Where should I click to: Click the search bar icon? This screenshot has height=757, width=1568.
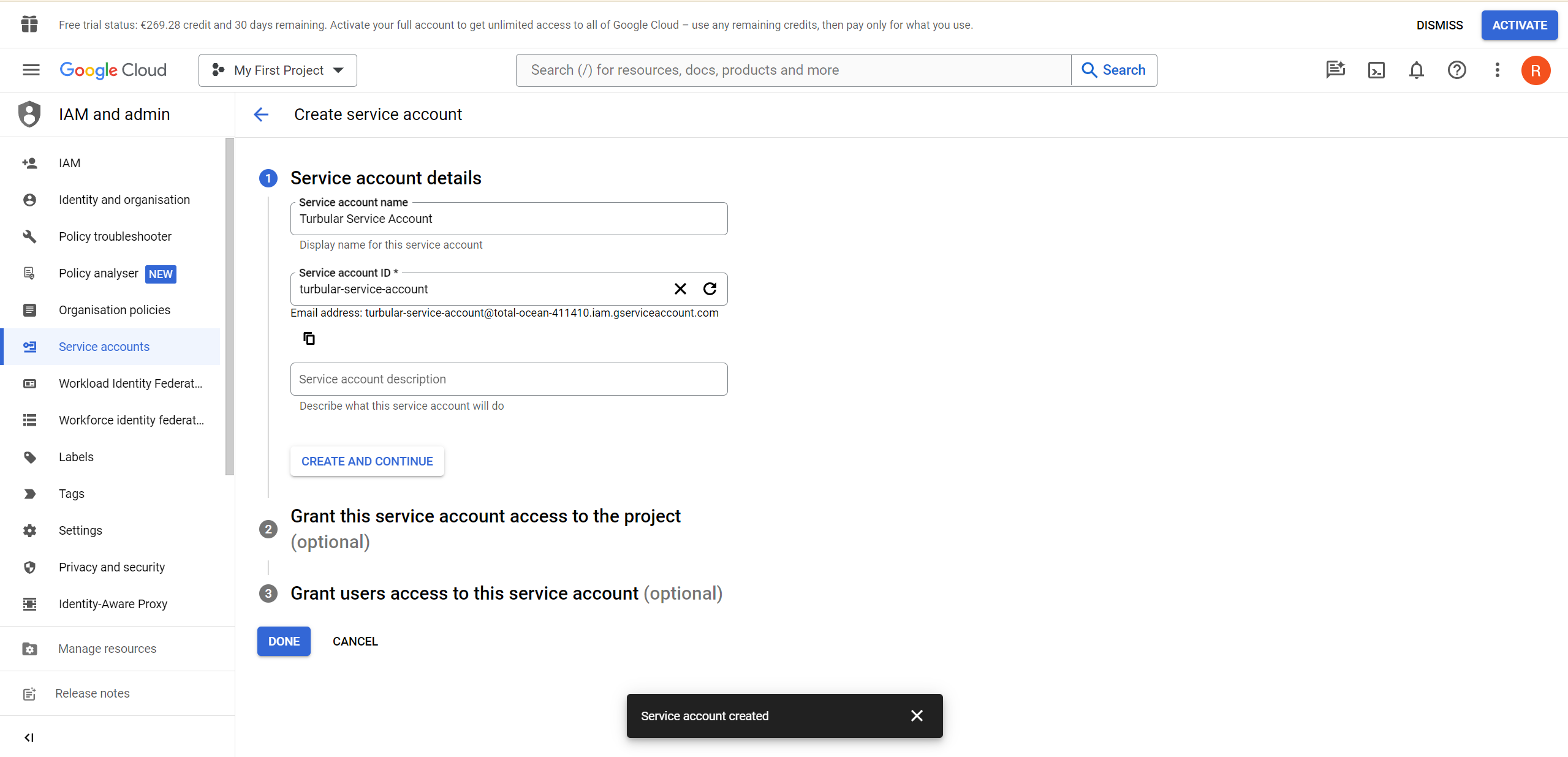click(x=1089, y=70)
